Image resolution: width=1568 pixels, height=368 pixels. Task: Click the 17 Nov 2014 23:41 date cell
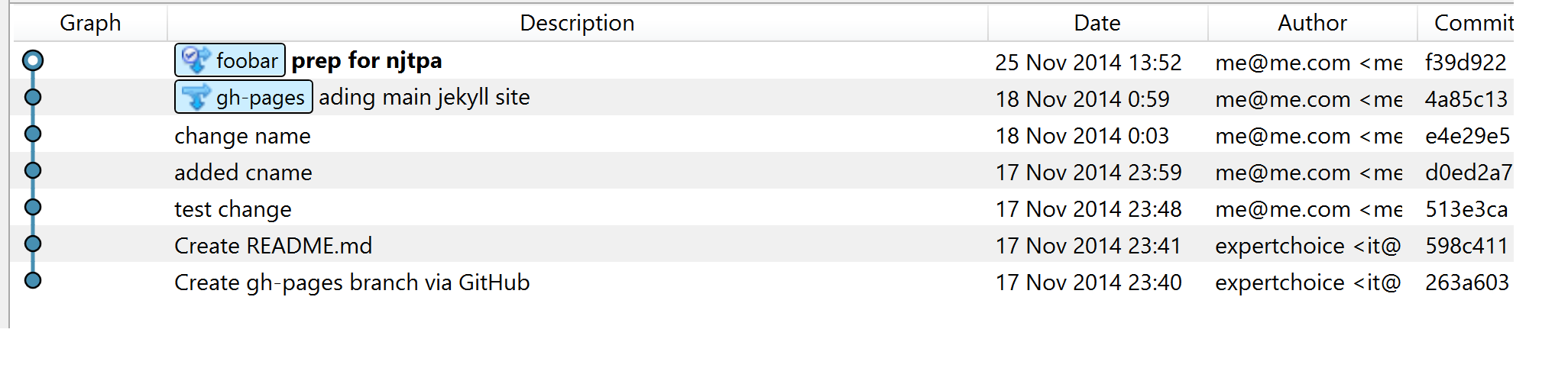tap(1088, 246)
